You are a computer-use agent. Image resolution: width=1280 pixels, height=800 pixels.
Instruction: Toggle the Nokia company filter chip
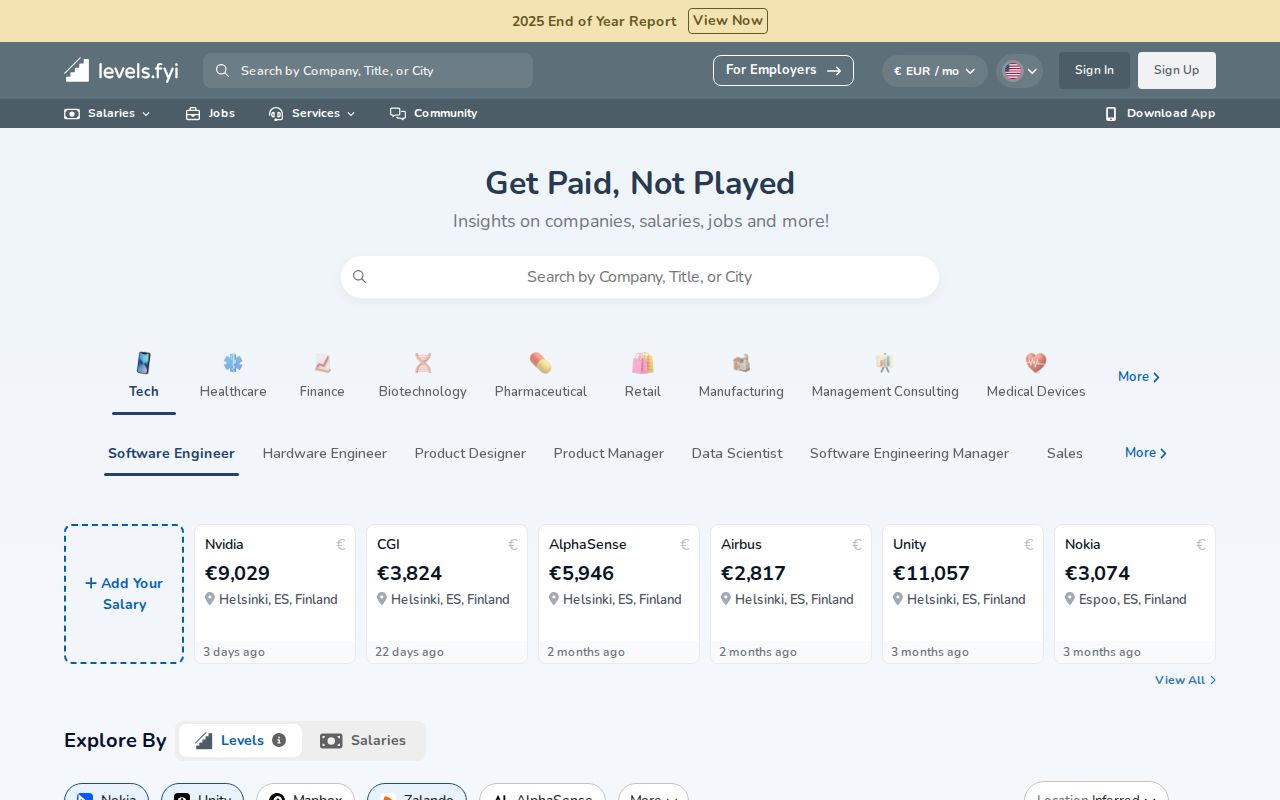(x=106, y=797)
